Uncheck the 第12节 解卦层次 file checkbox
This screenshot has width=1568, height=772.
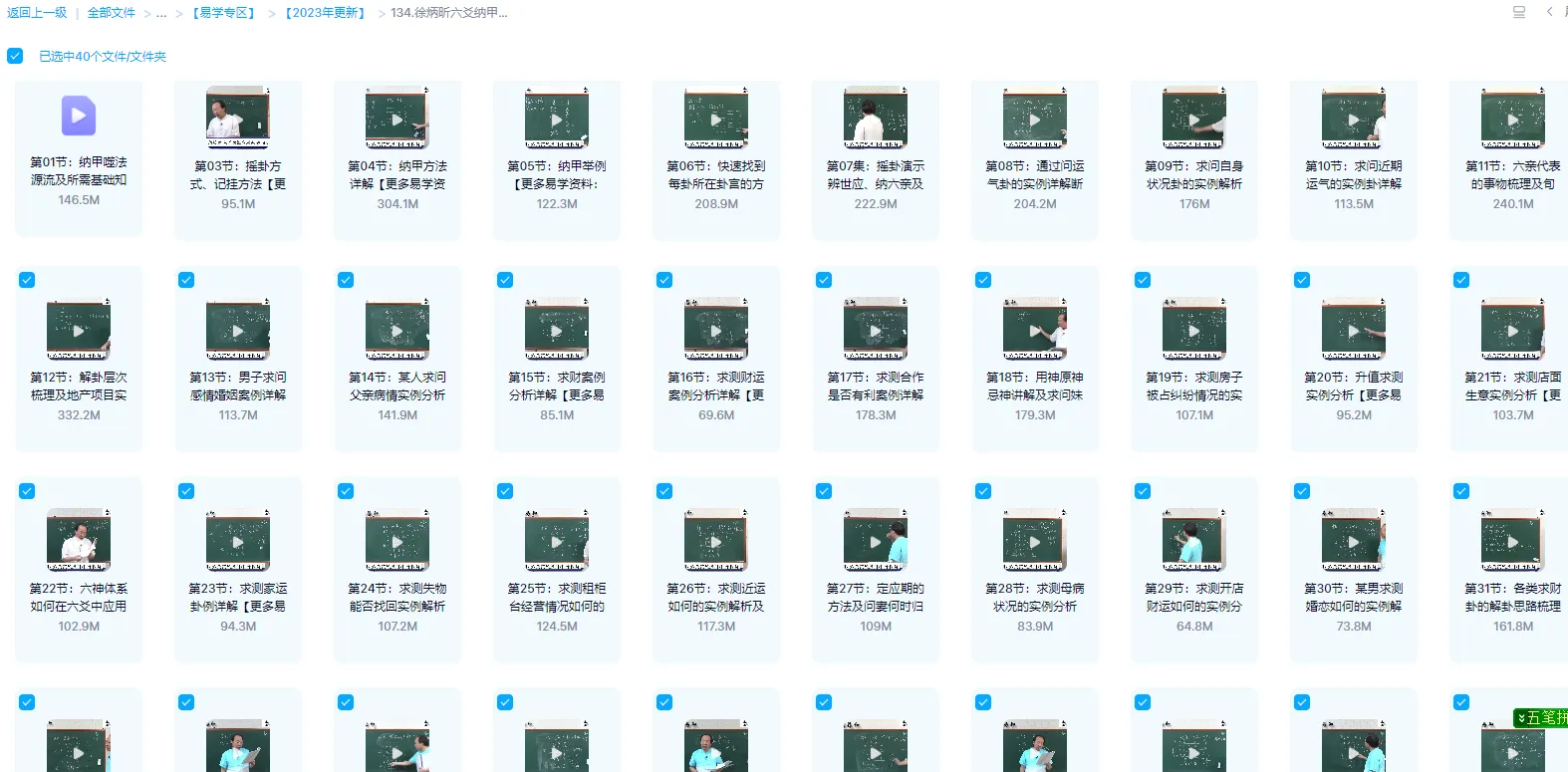27,280
